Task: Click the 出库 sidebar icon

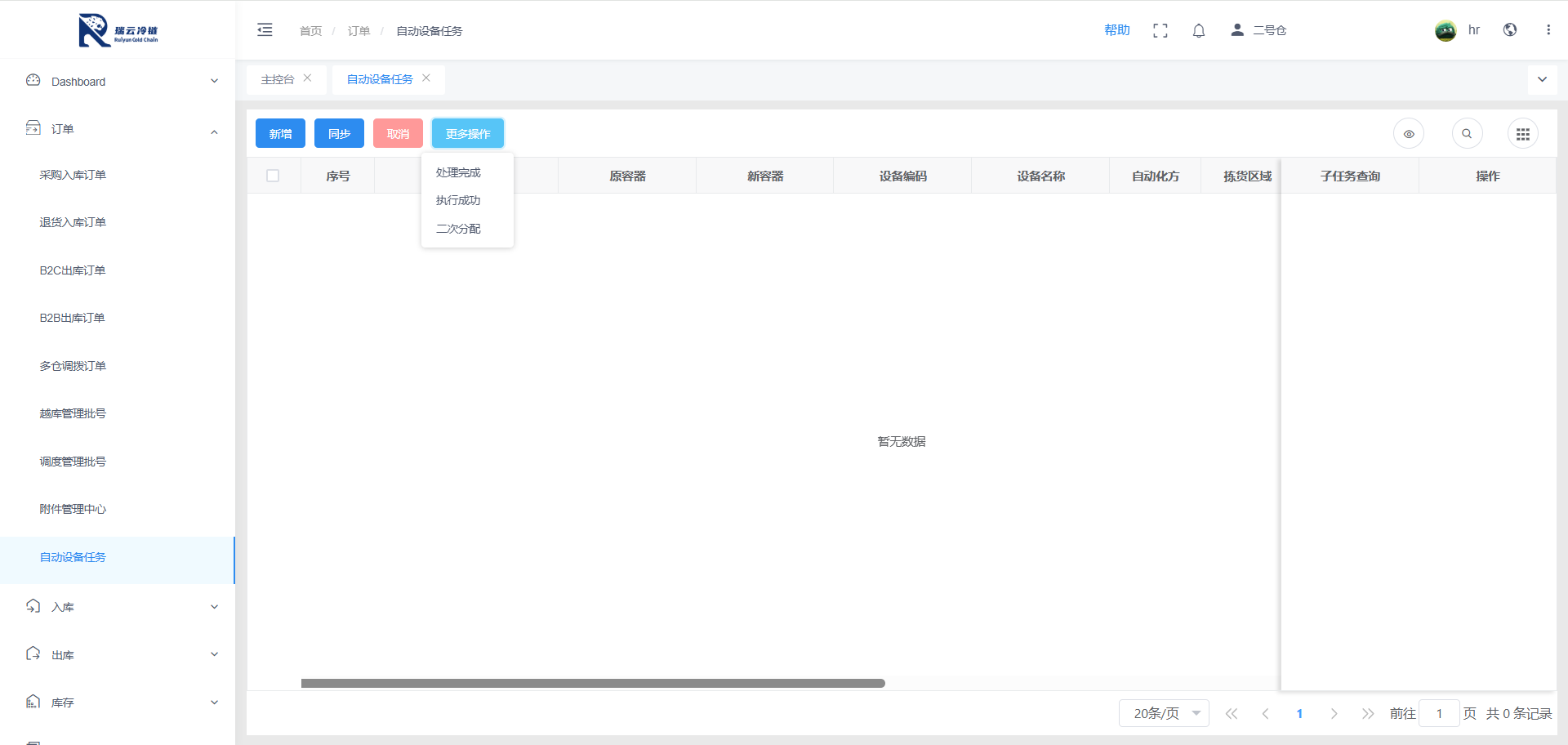Action: pos(33,654)
